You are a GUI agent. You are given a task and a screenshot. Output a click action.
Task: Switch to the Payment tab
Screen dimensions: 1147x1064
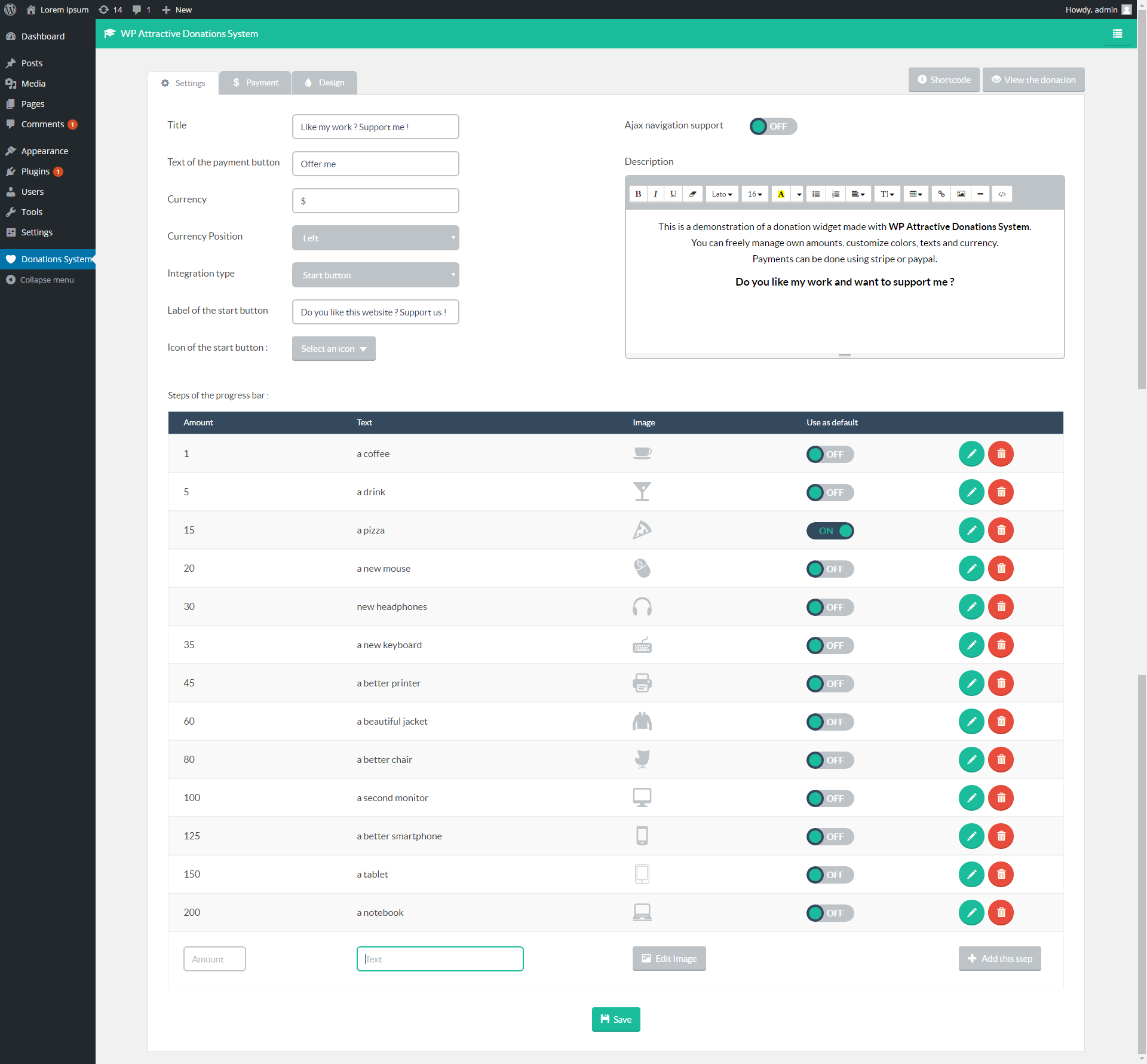[x=256, y=83]
